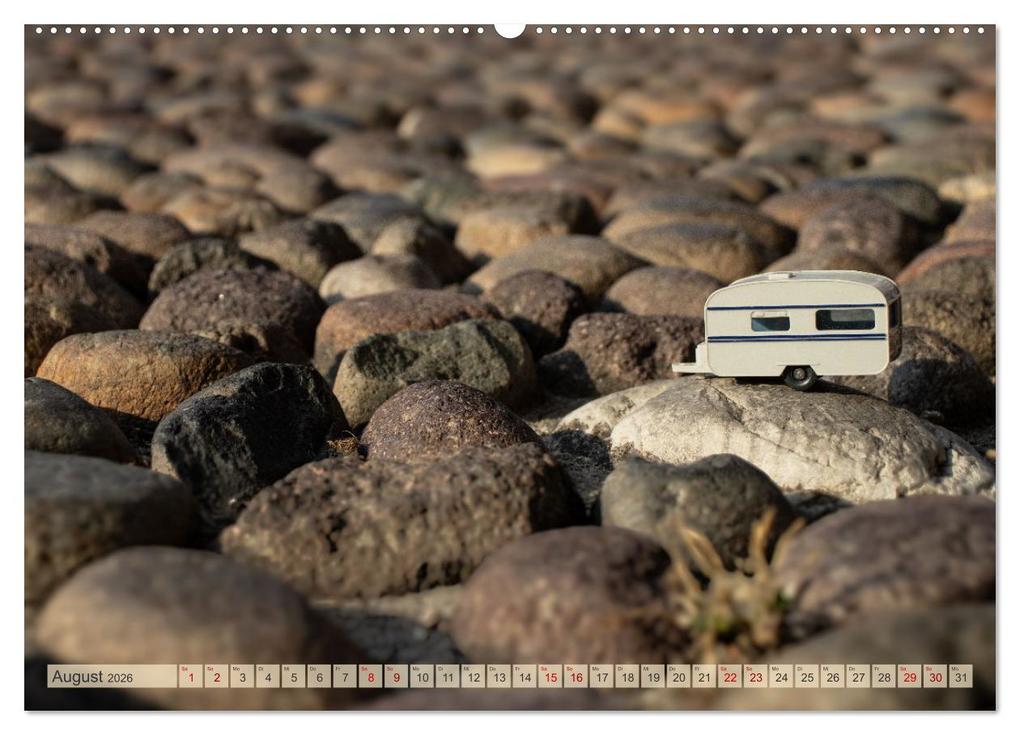Select day 27 in the calendar strip
The width and height of the screenshot is (1020, 735).
[858, 676]
